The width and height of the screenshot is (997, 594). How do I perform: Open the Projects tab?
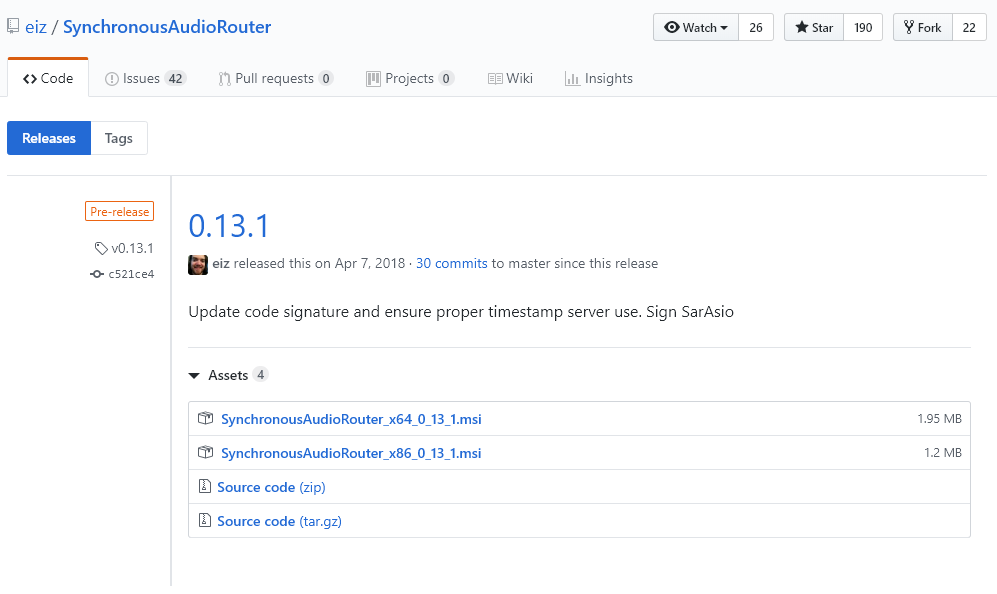410,78
